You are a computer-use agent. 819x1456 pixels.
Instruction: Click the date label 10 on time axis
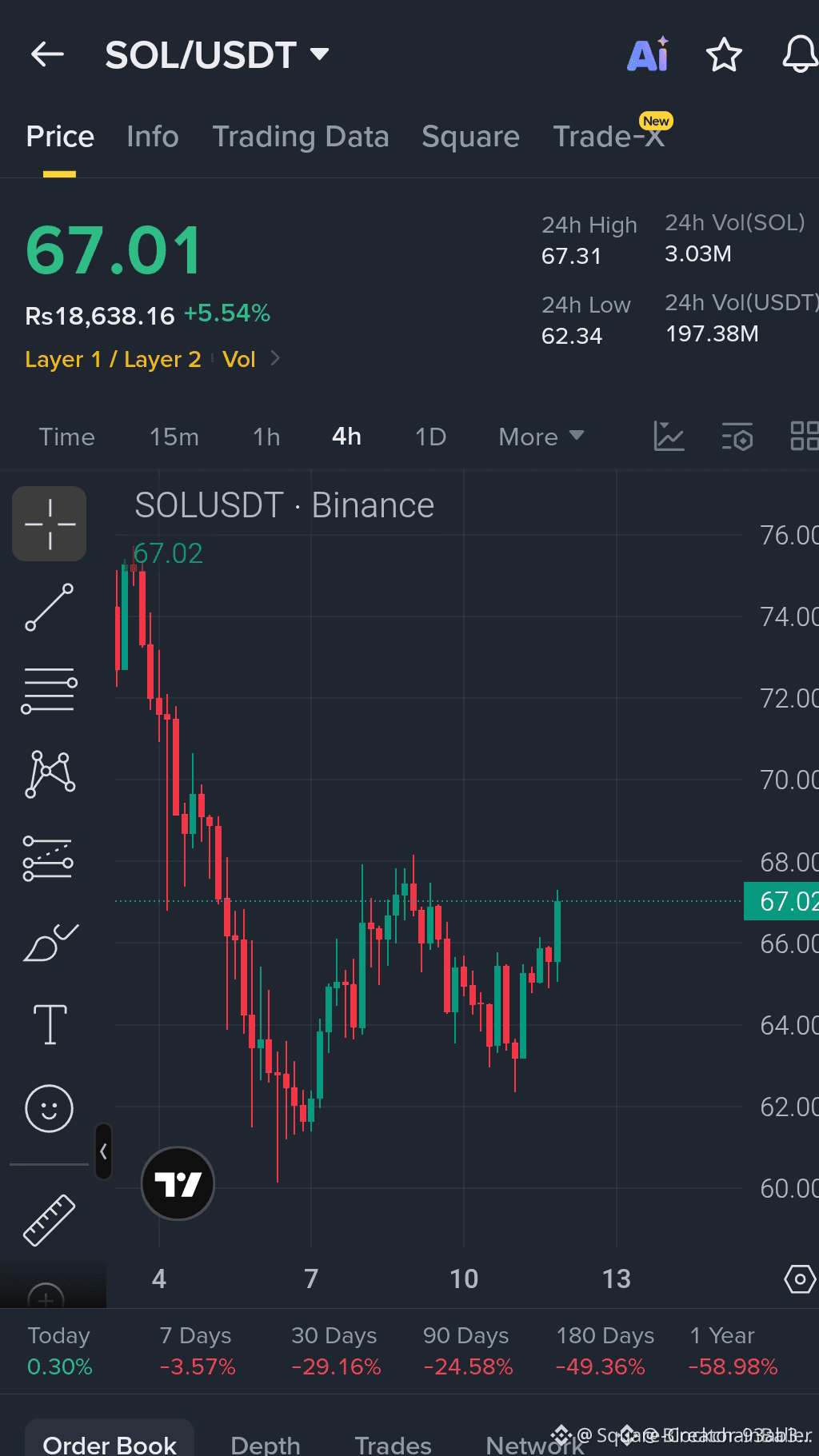click(x=464, y=1278)
